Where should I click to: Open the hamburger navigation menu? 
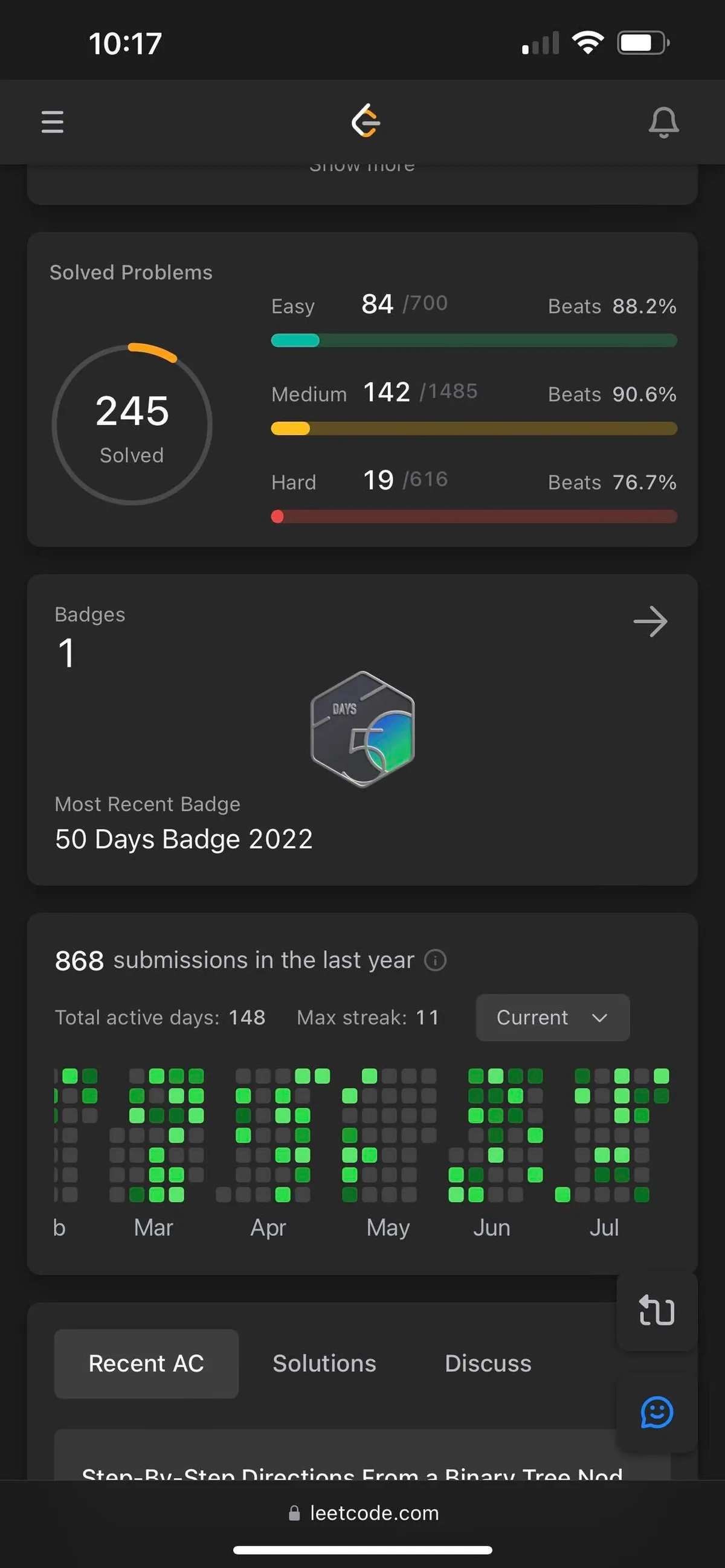coord(53,122)
